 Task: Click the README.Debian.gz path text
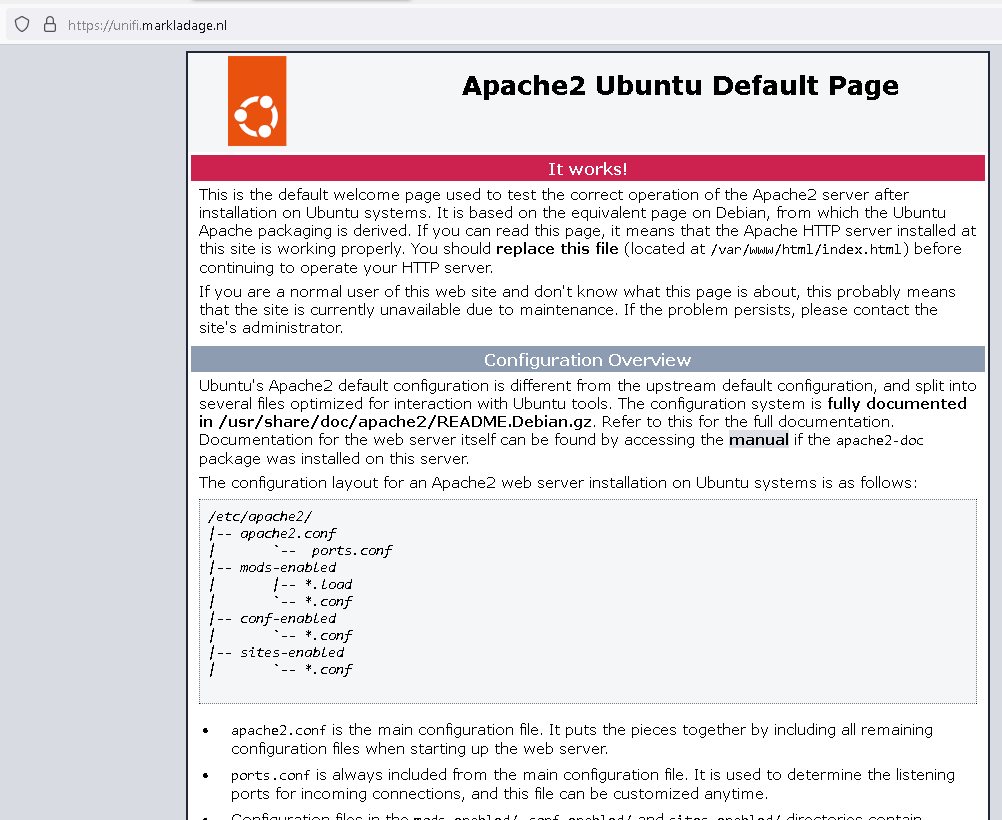[x=405, y=422]
